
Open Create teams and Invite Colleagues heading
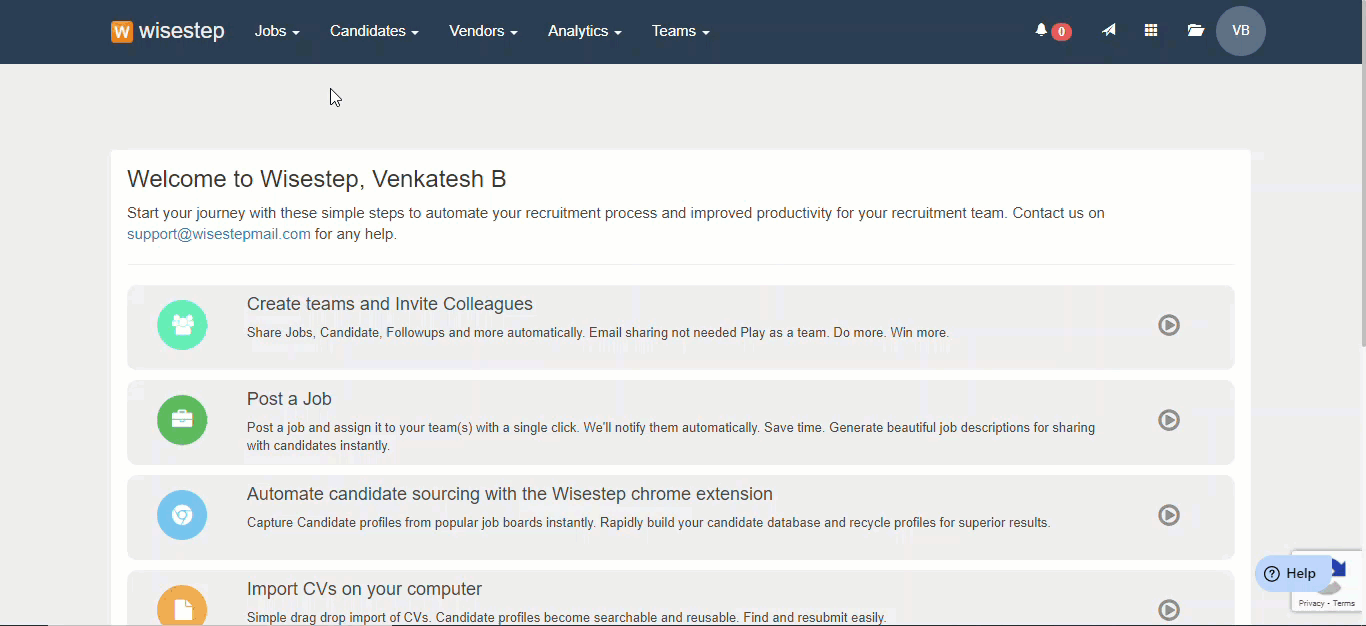point(390,304)
